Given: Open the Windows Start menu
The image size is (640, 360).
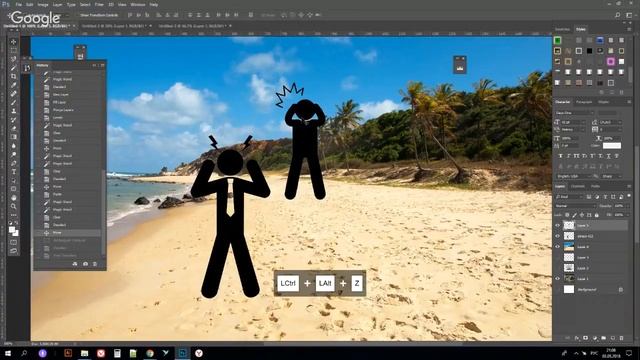Looking at the screenshot, I should [8, 353].
